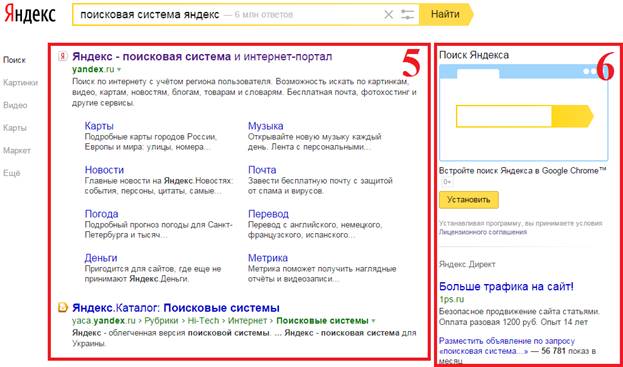
Task: Click the Яндекс logo
Action: pyautogui.click(x=30, y=15)
